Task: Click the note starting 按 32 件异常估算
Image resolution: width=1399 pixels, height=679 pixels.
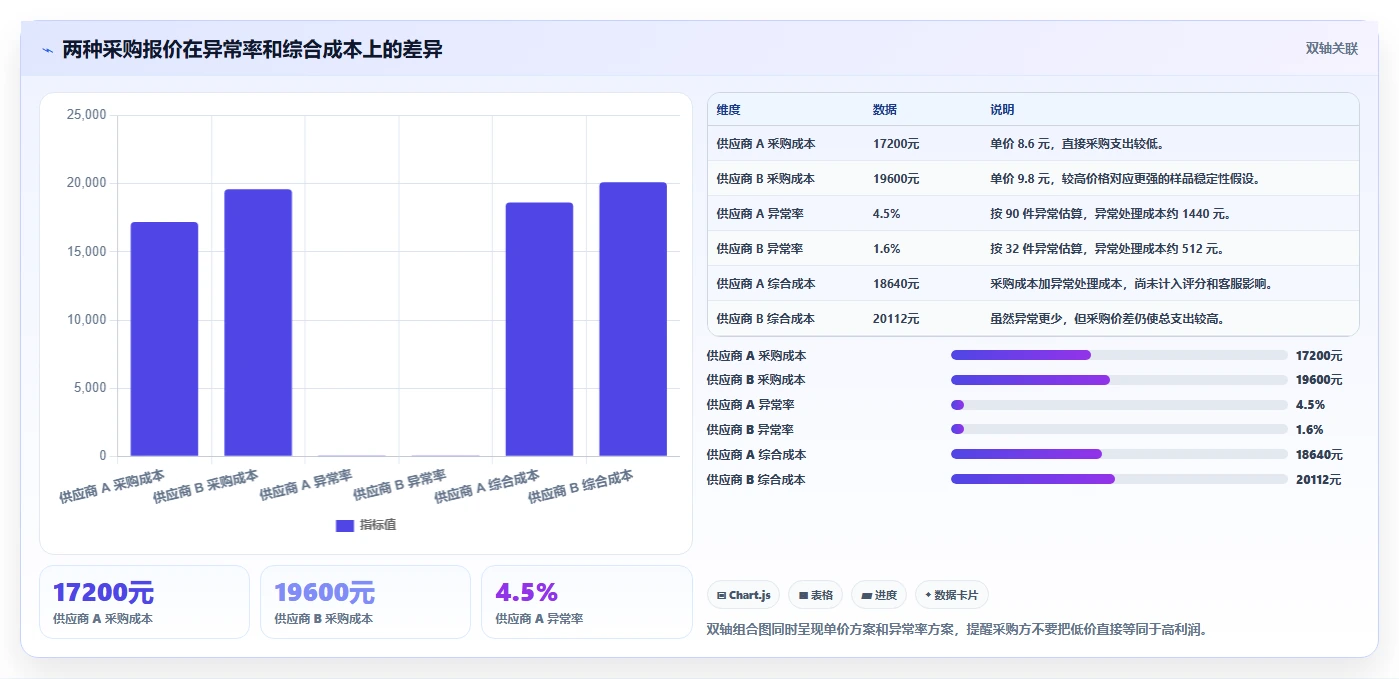Action: tap(1108, 249)
